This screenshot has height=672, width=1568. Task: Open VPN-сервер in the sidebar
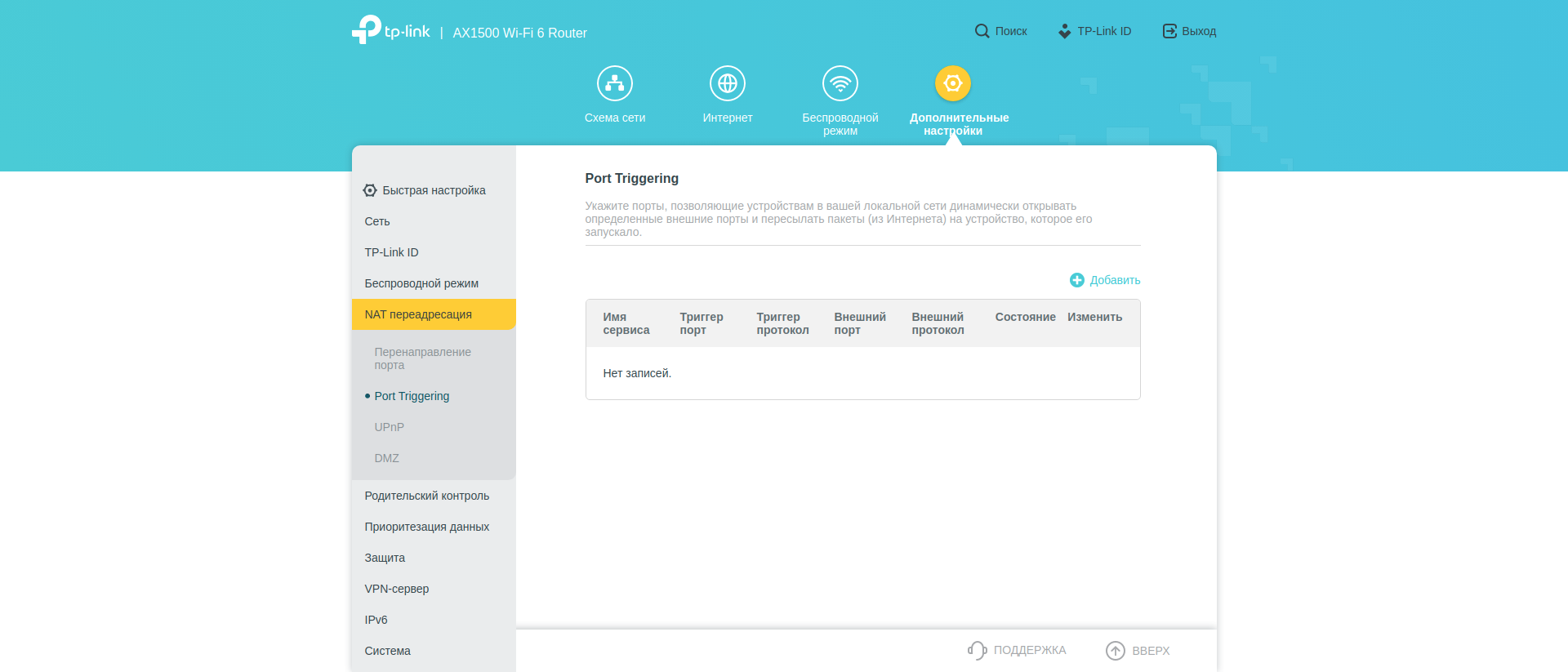(x=396, y=589)
